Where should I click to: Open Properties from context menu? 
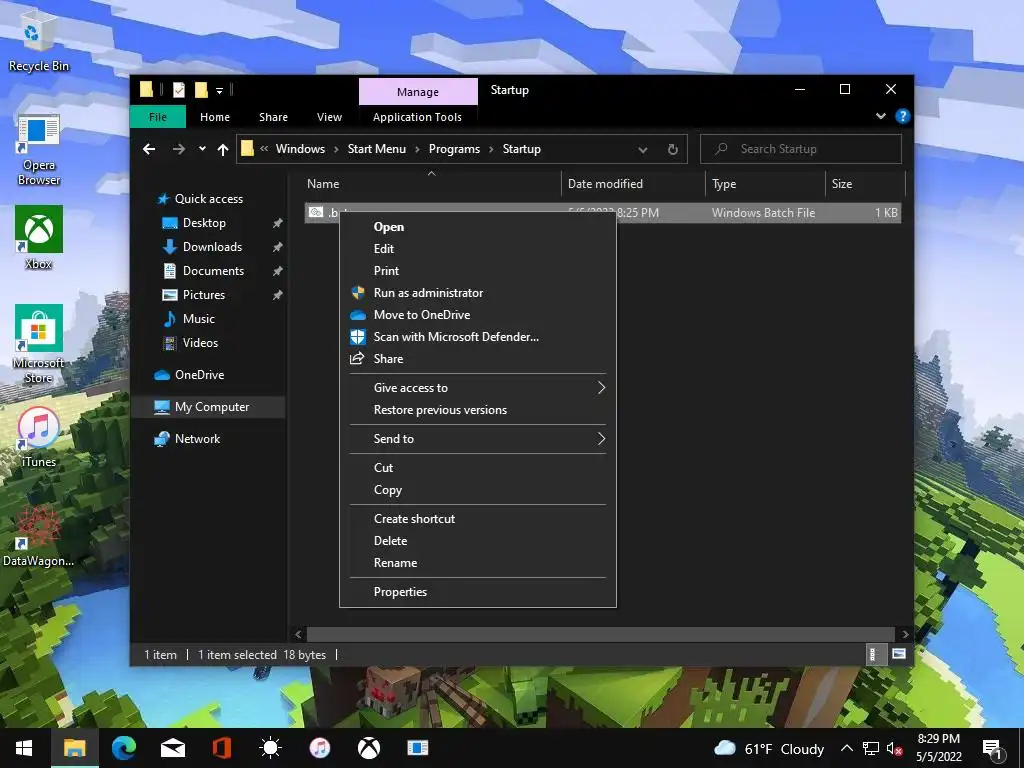(x=477, y=592)
